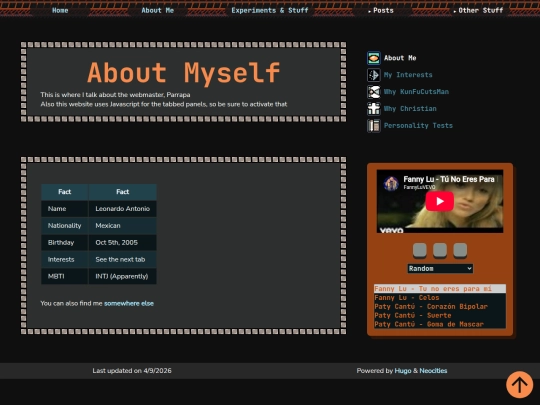Expand the Posts navigation menu

381,10
